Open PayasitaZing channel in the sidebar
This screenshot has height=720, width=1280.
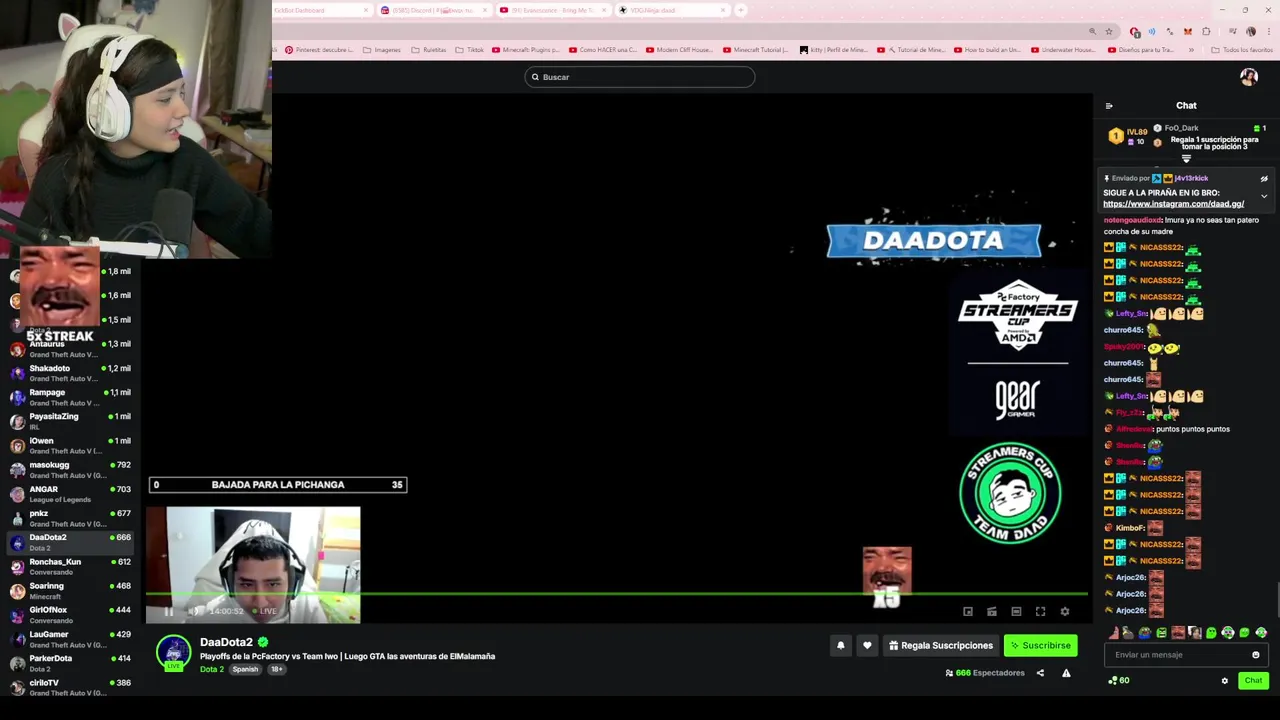(70, 421)
